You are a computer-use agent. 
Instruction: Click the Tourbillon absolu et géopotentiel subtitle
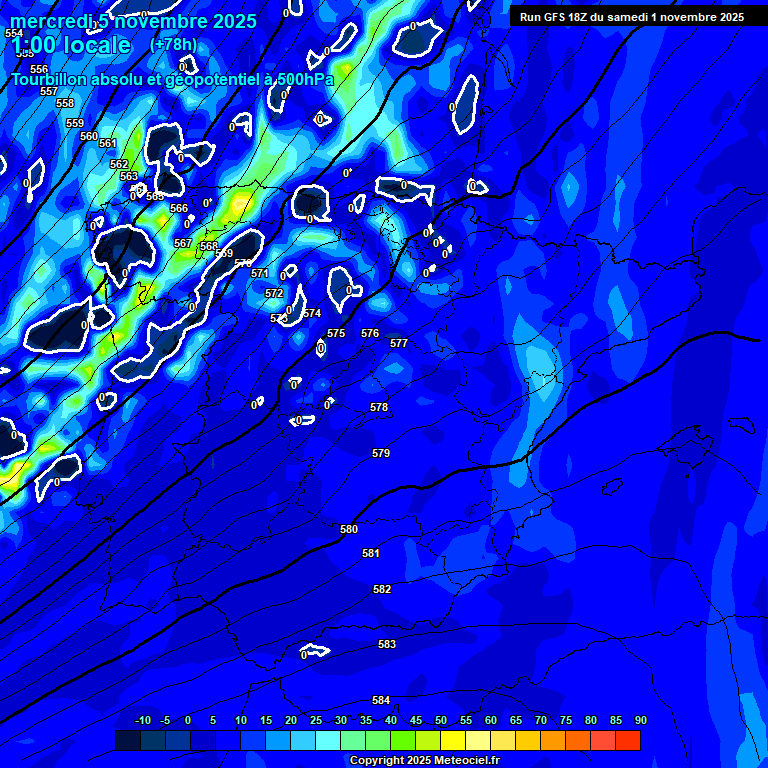coord(172,79)
